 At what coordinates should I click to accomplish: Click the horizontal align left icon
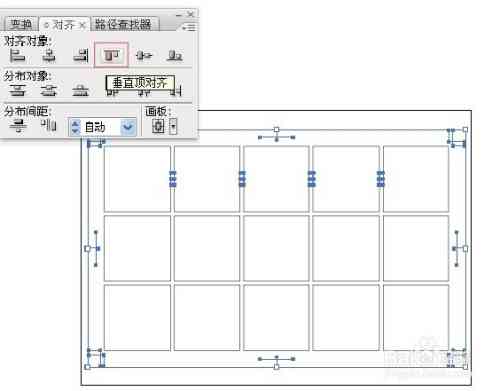coord(17,55)
